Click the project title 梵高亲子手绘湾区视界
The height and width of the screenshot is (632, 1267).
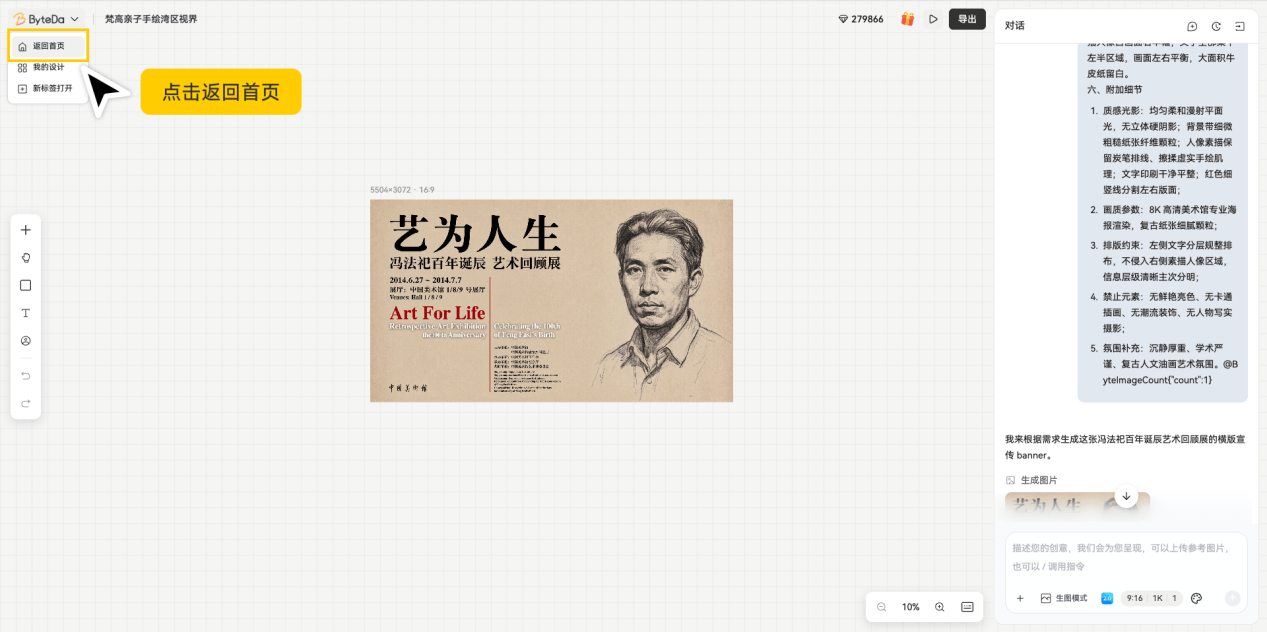coord(151,19)
